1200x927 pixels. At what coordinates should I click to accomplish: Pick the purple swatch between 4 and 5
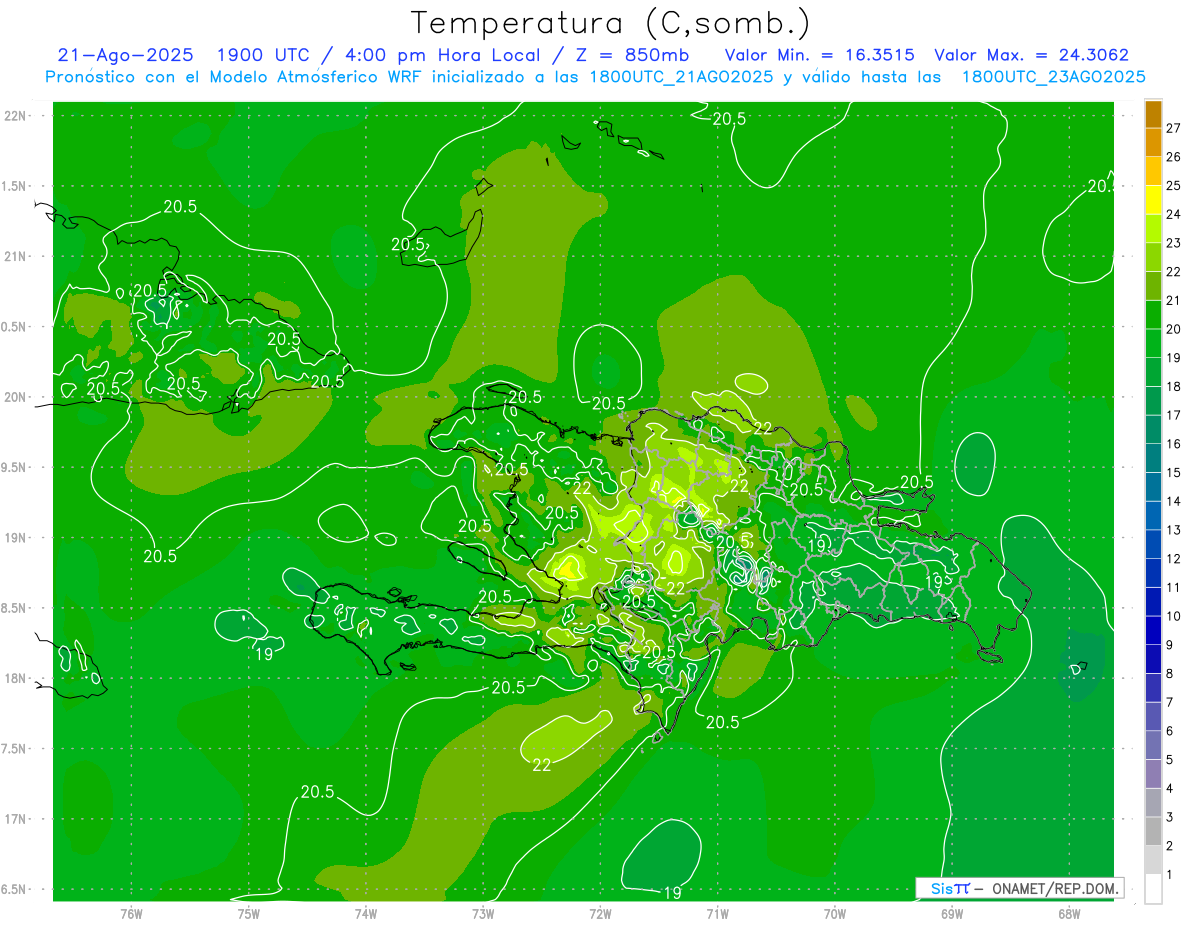(x=1153, y=774)
